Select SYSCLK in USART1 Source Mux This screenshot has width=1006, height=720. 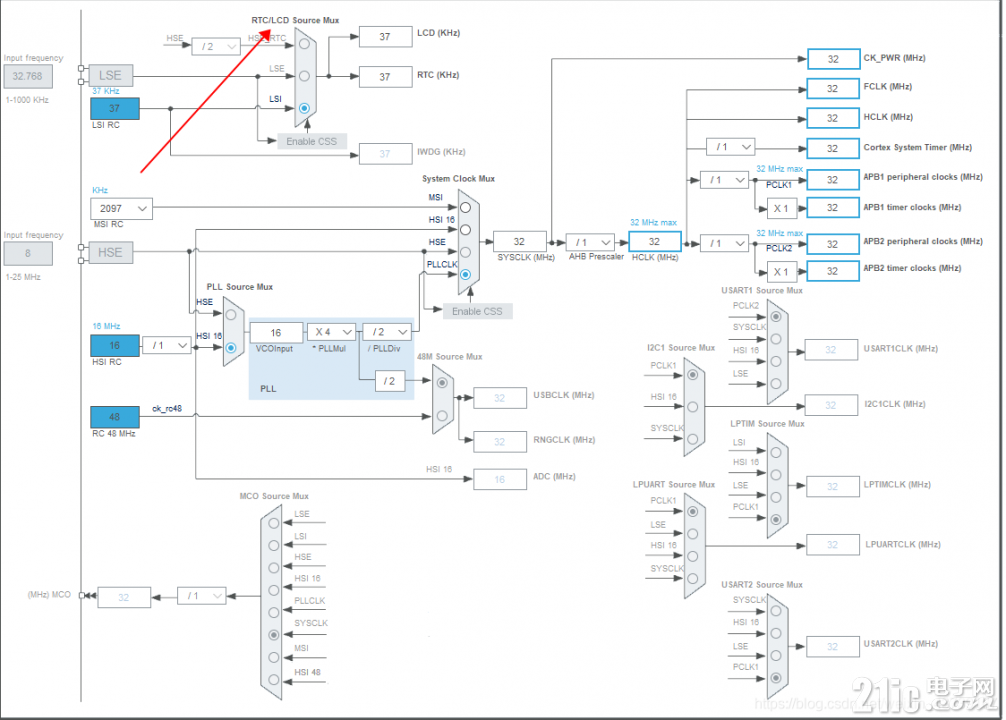pyautogui.click(x=776, y=339)
